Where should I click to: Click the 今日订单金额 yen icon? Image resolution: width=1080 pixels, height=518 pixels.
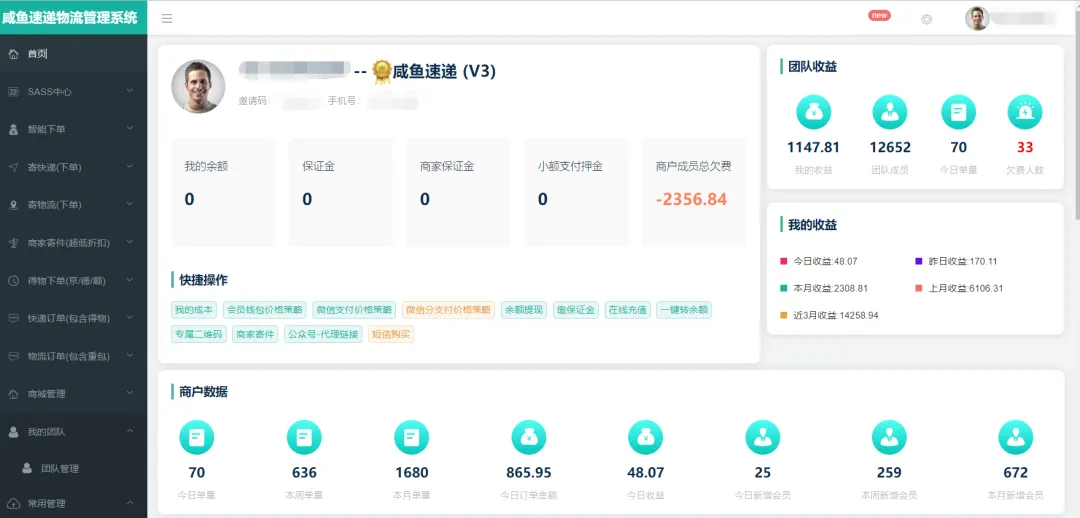coord(529,437)
